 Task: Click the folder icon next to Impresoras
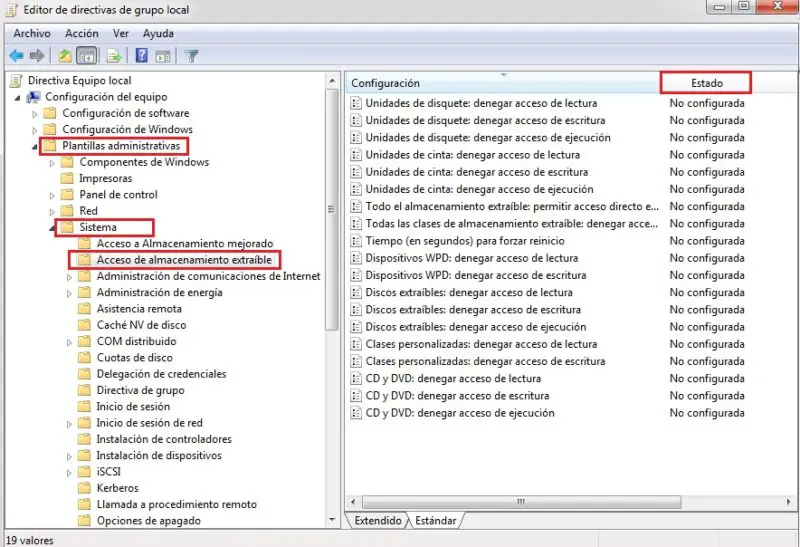pyautogui.click(x=67, y=178)
